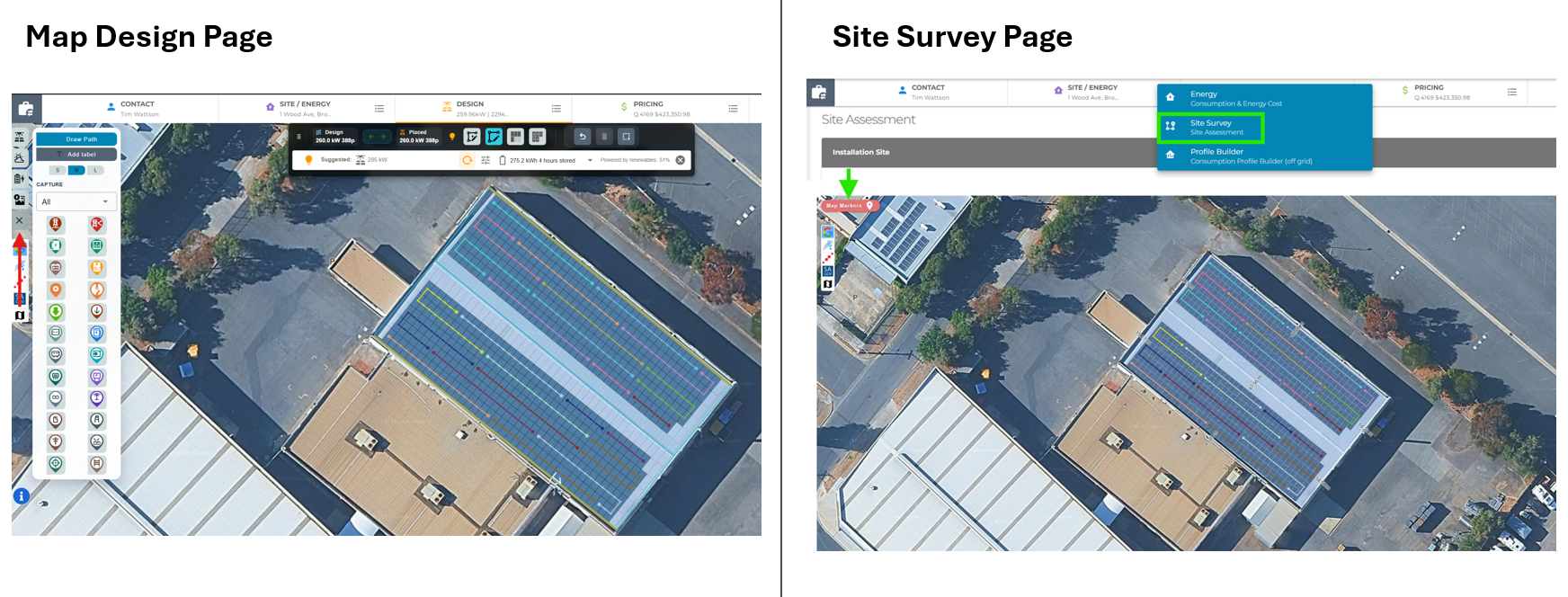Select the L size toggle

(x=95, y=170)
